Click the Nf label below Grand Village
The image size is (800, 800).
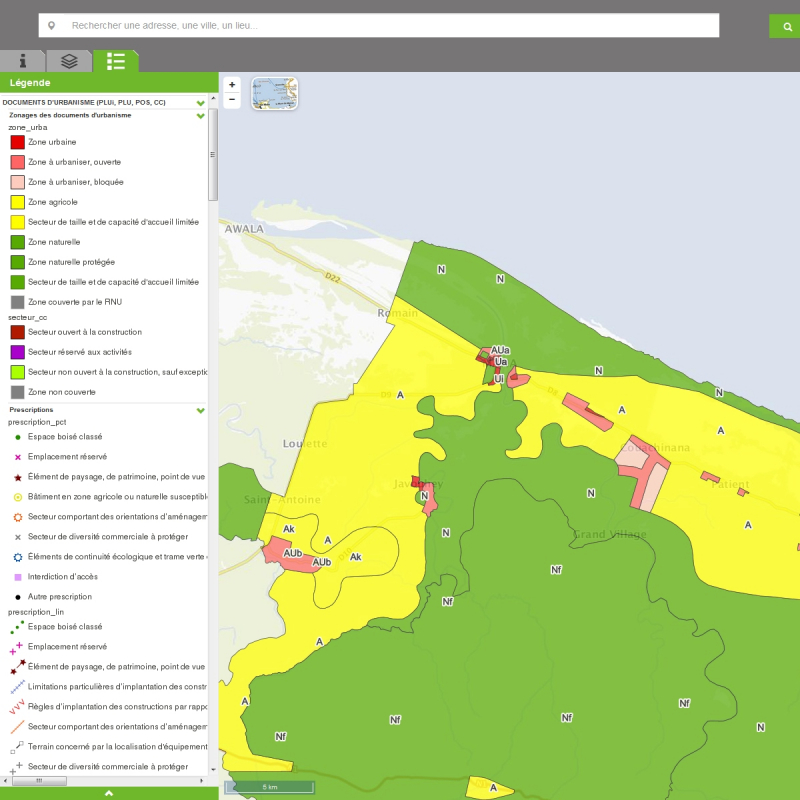pyautogui.click(x=556, y=570)
